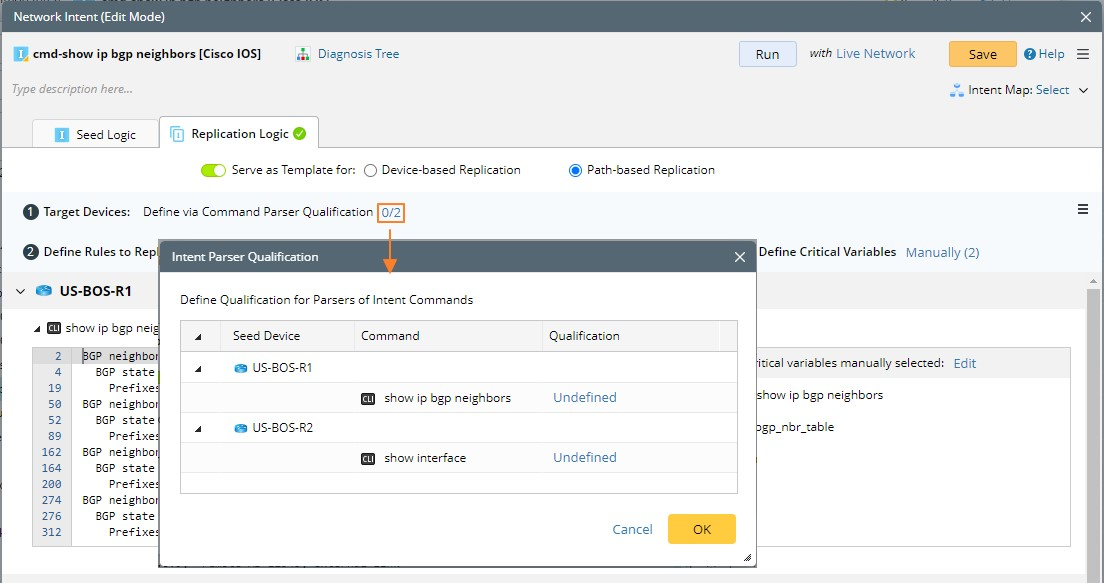Click Undefined link for show ip bgp neighbors
The width and height of the screenshot is (1104, 583).
[x=585, y=398]
